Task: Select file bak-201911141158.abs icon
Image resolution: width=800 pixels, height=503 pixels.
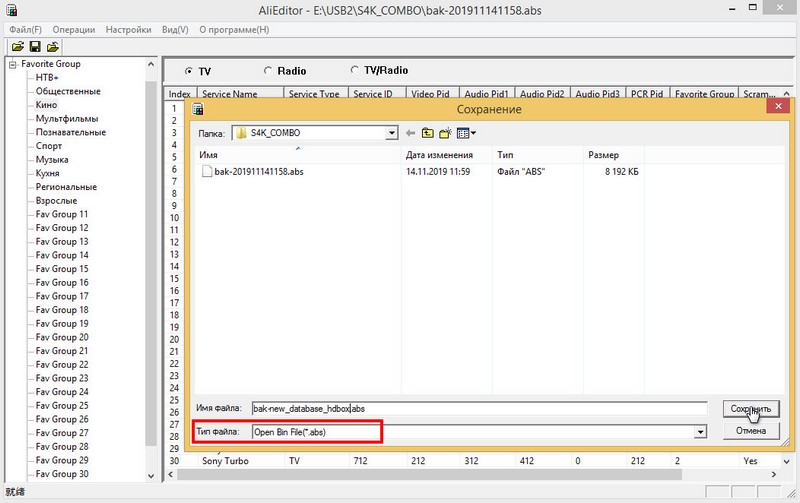Action: point(207,171)
